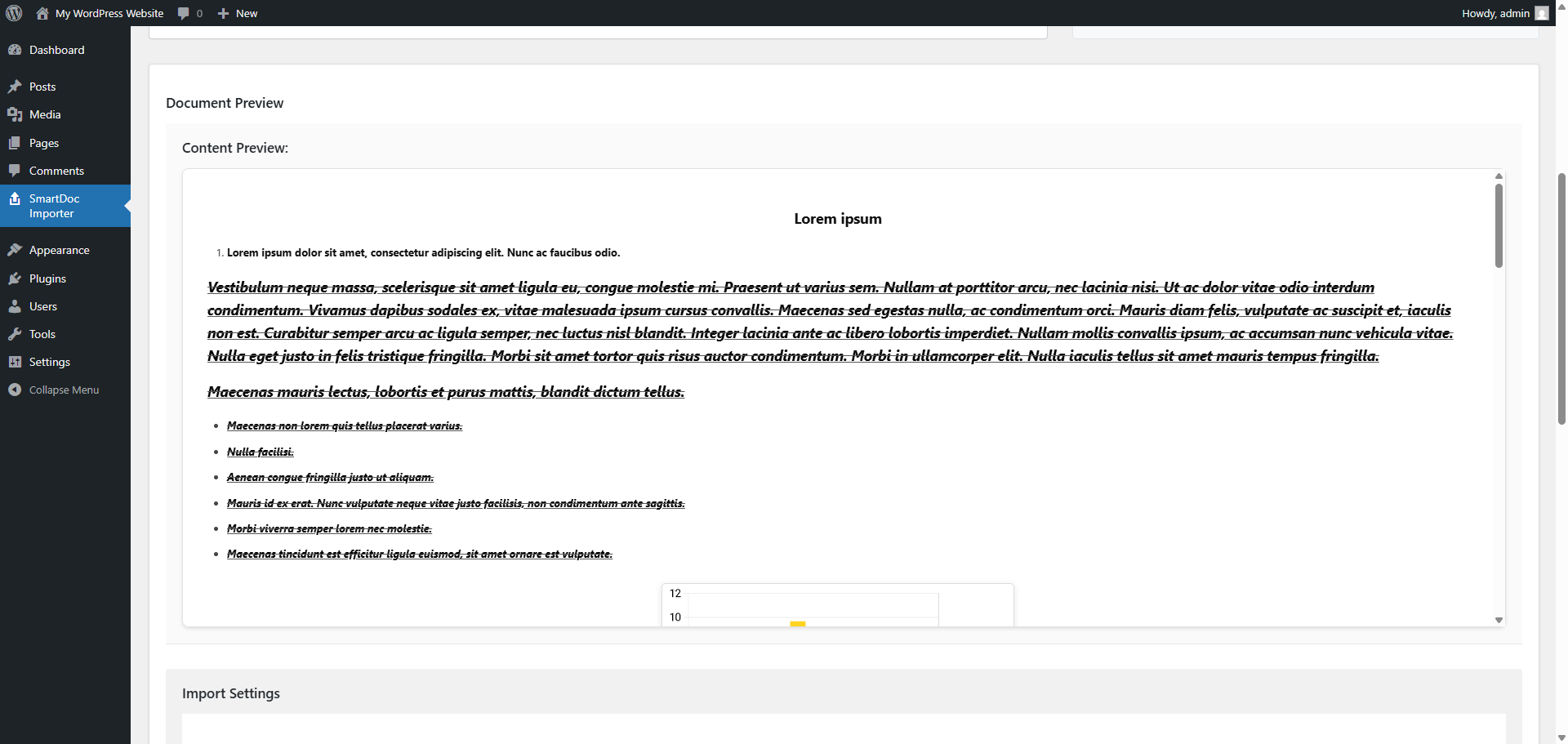Click Howdy, admin account link
The width and height of the screenshot is (1568, 744).
coord(1495,13)
